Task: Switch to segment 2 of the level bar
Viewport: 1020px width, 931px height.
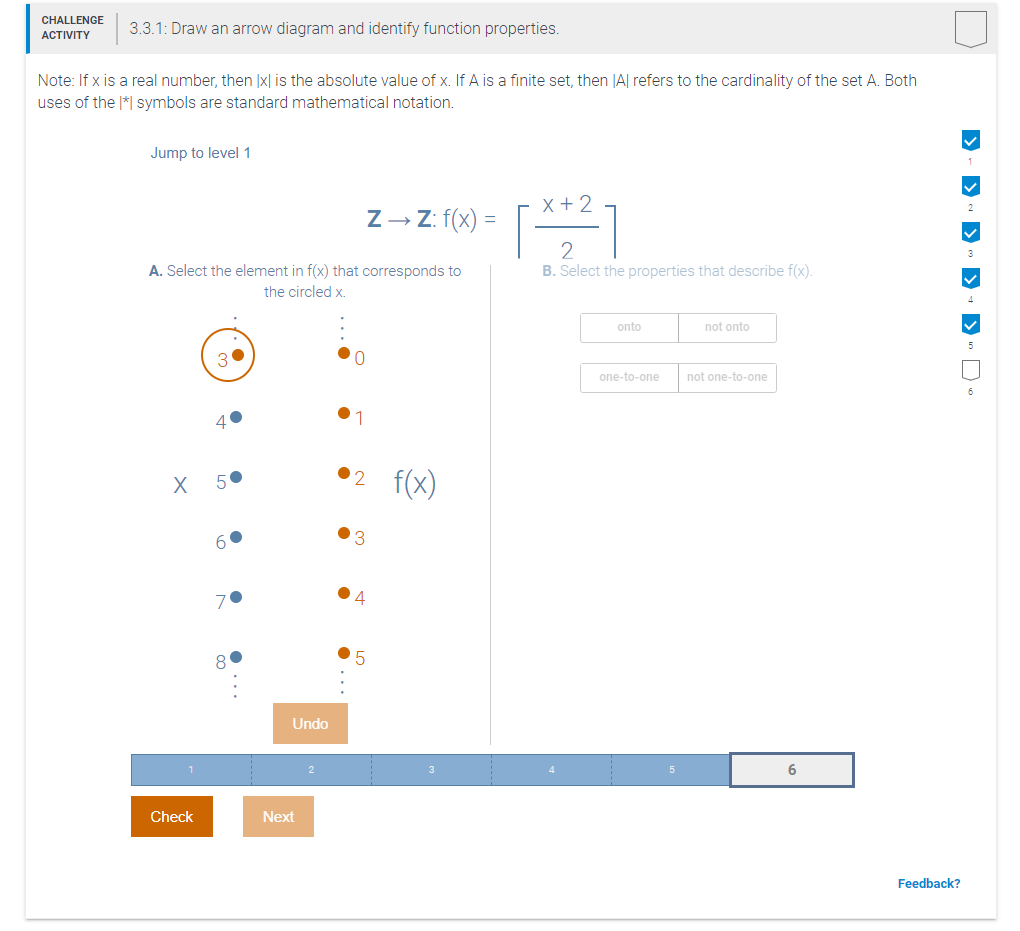Action: 311,769
